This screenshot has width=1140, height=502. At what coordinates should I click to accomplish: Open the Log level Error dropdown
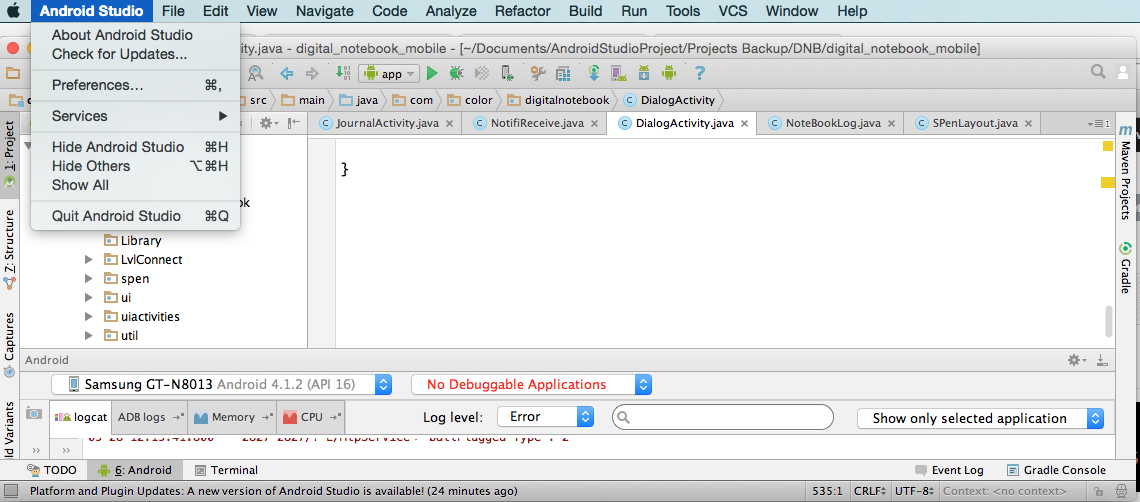click(x=545, y=418)
